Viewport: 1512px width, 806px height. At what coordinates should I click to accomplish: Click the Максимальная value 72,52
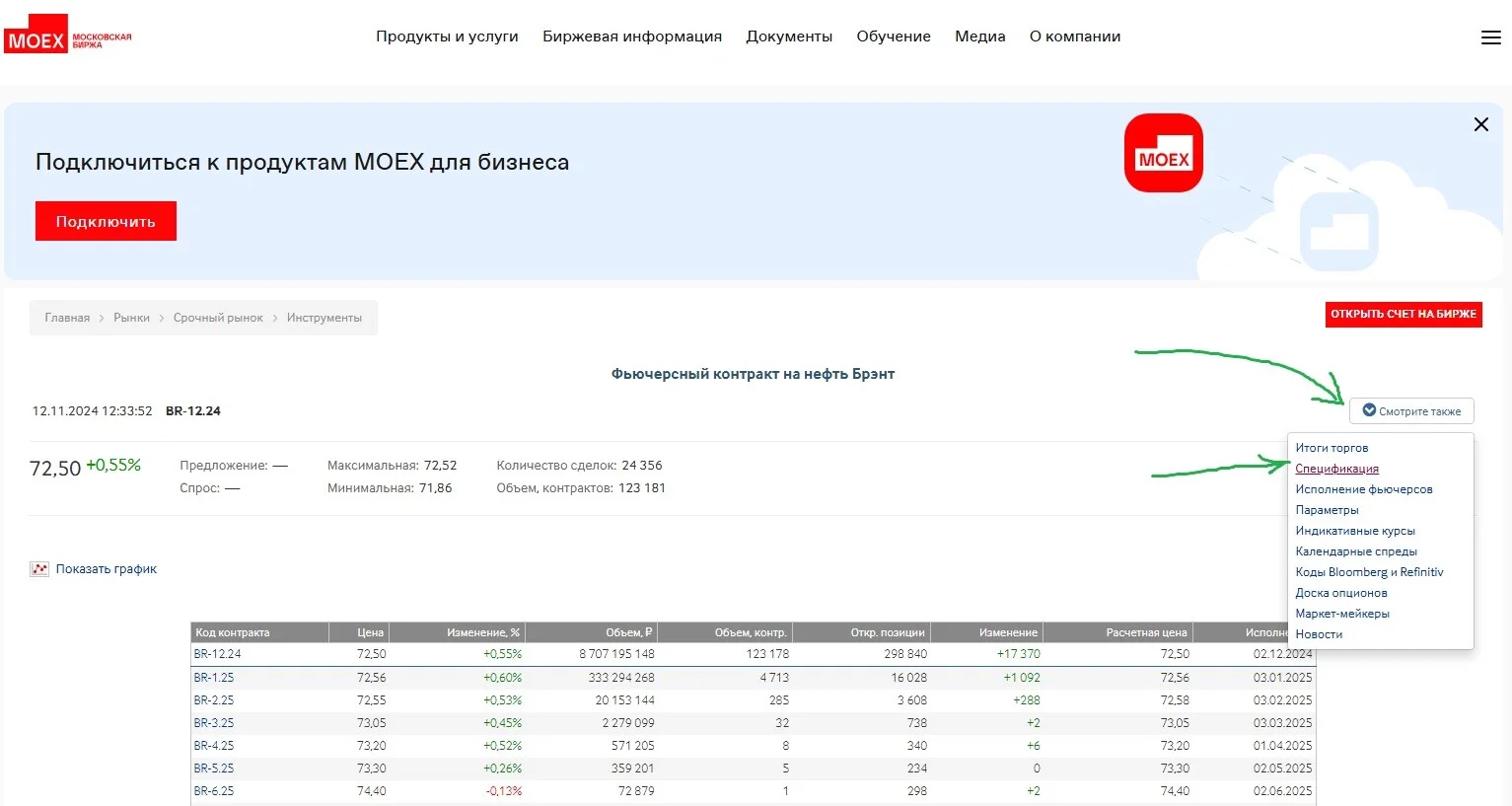(440, 466)
